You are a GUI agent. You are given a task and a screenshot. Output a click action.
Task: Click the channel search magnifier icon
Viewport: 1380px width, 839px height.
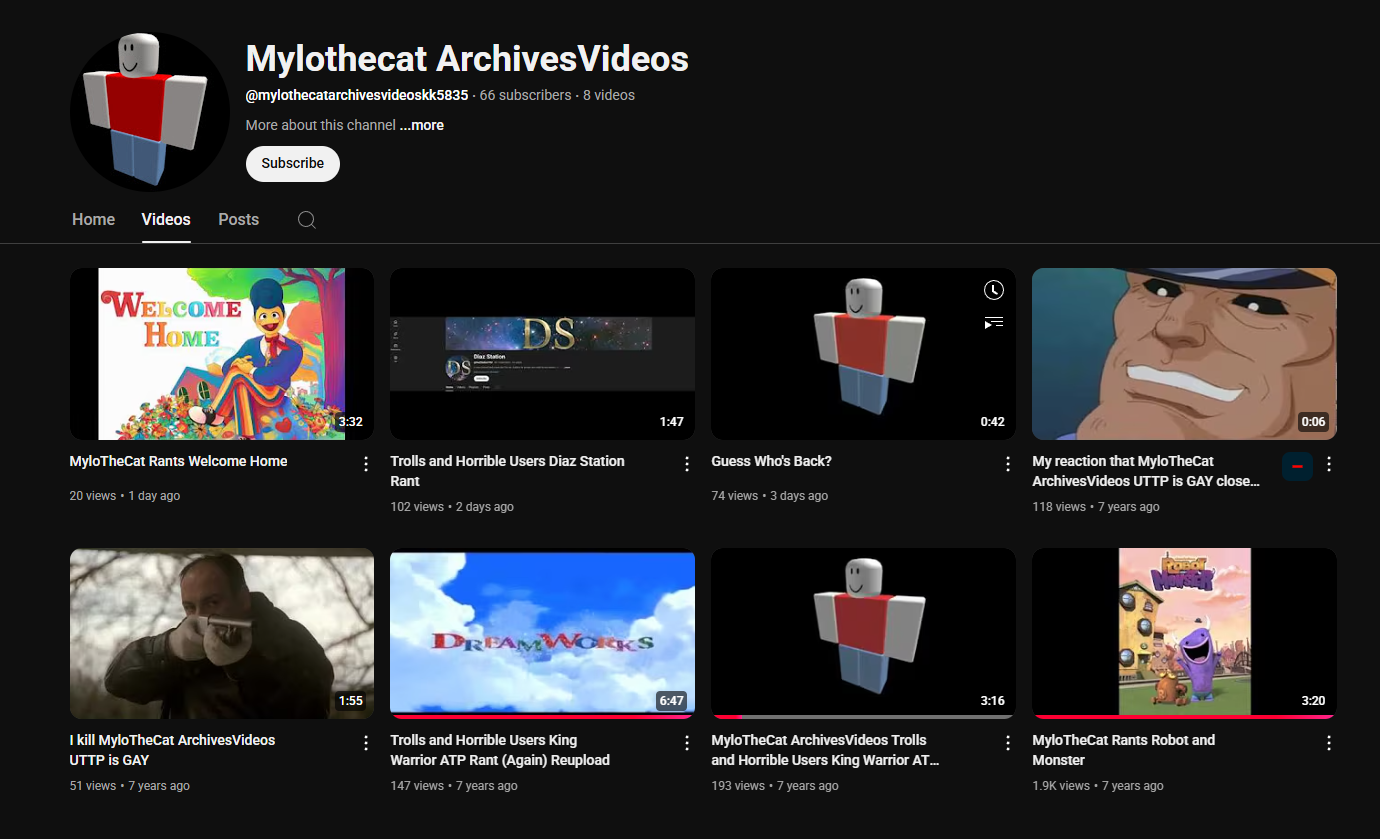tap(307, 220)
